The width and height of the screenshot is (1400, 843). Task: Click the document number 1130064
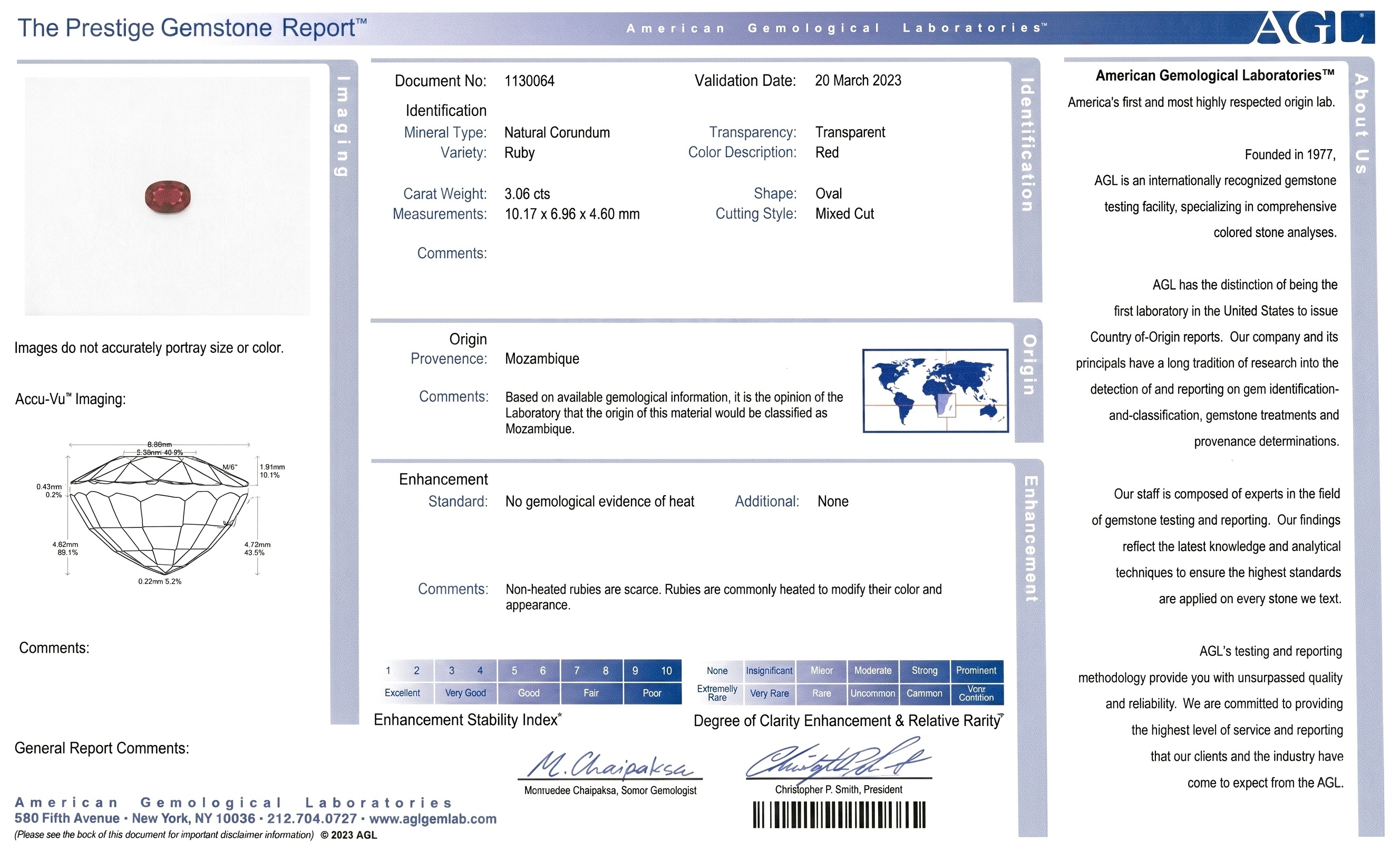pyautogui.click(x=529, y=81)
